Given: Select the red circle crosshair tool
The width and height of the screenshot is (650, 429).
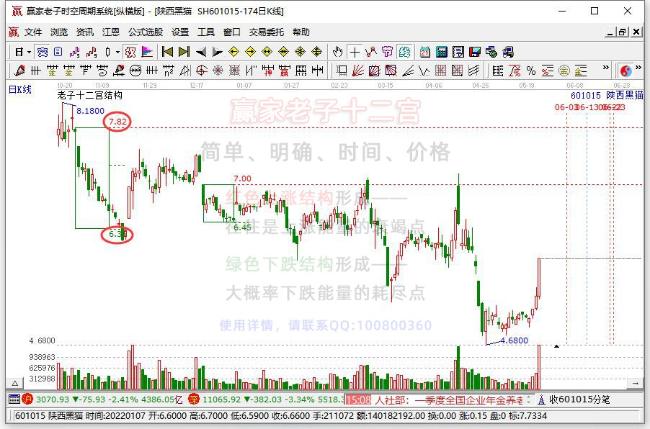Looking at the screenshot, I should coord(201,71).
